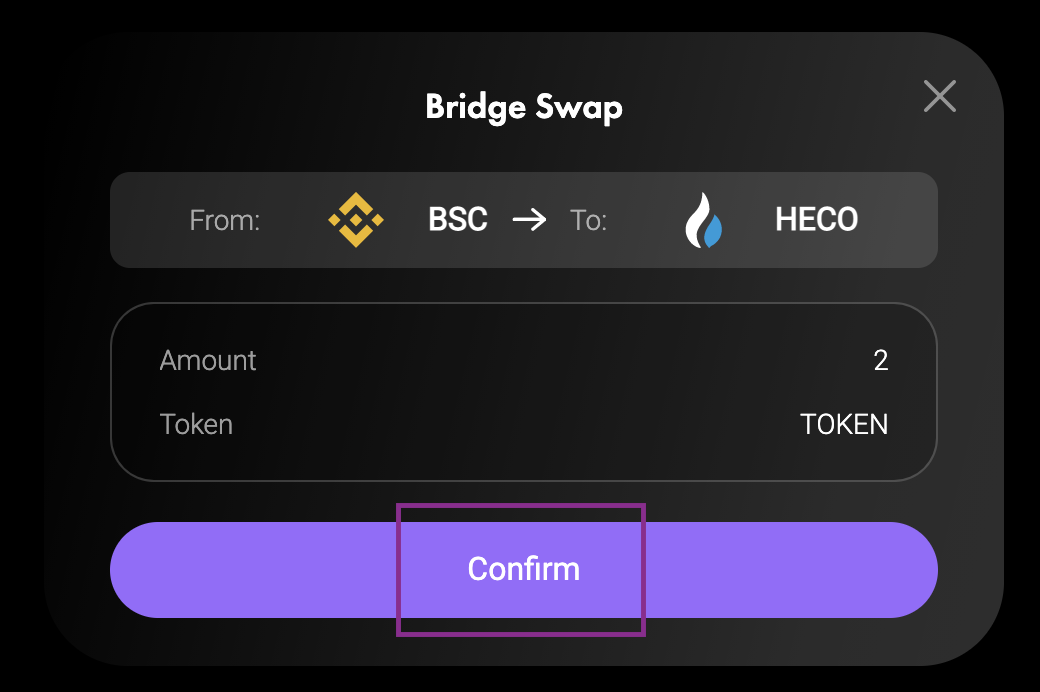Select the TOKEN value on the right
The height and width of the screenshot is (692, 1040).
845,424
